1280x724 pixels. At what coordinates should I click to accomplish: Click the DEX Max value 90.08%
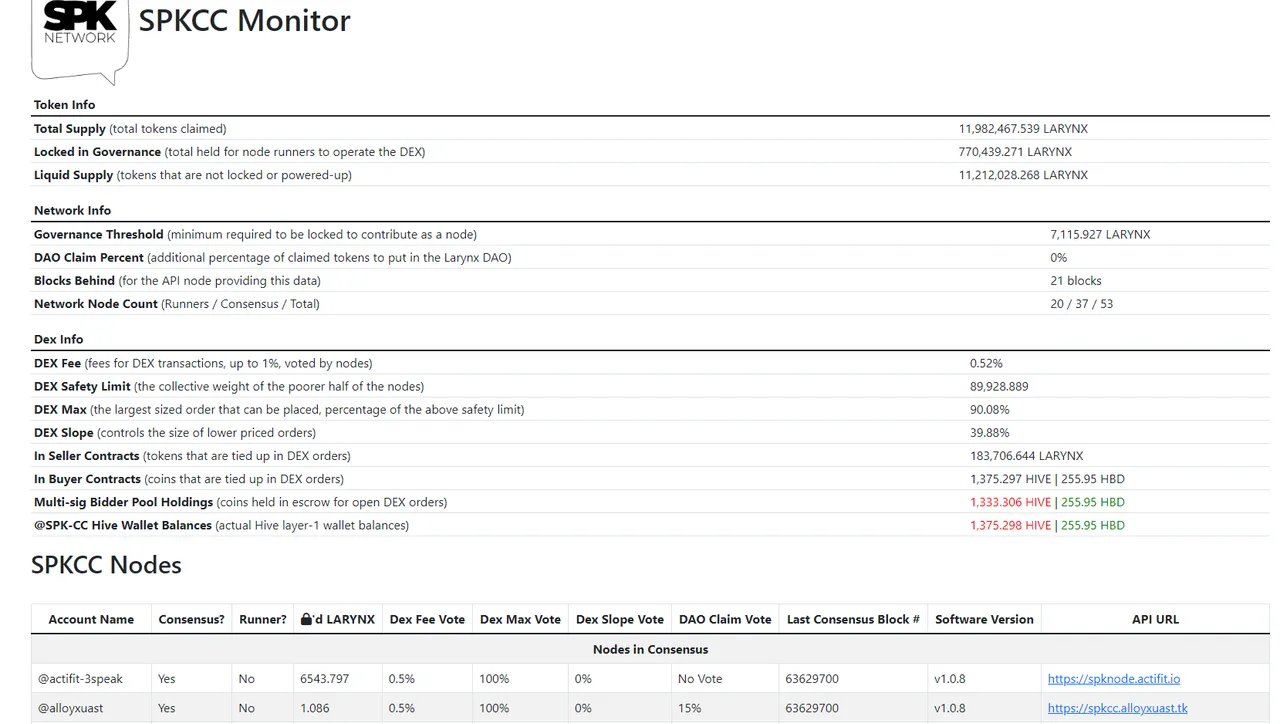click(989, 410)
